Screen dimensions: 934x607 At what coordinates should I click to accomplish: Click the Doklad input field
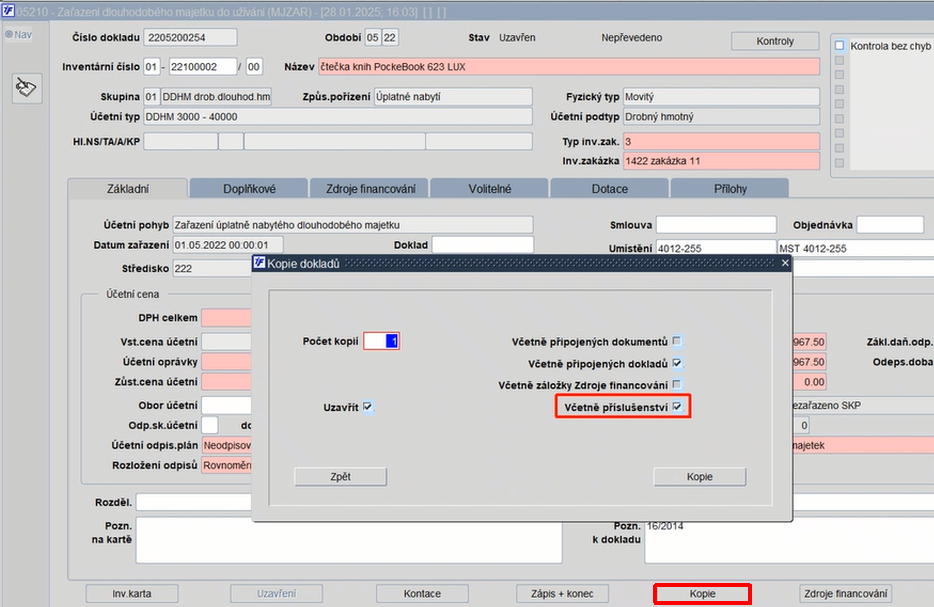[x=482, y=245]
